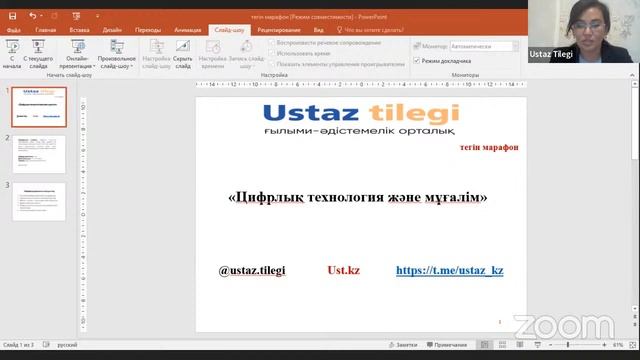640x360 pixels.
Task: Open the undo history dropdown arrow
Action: (41, 16)
